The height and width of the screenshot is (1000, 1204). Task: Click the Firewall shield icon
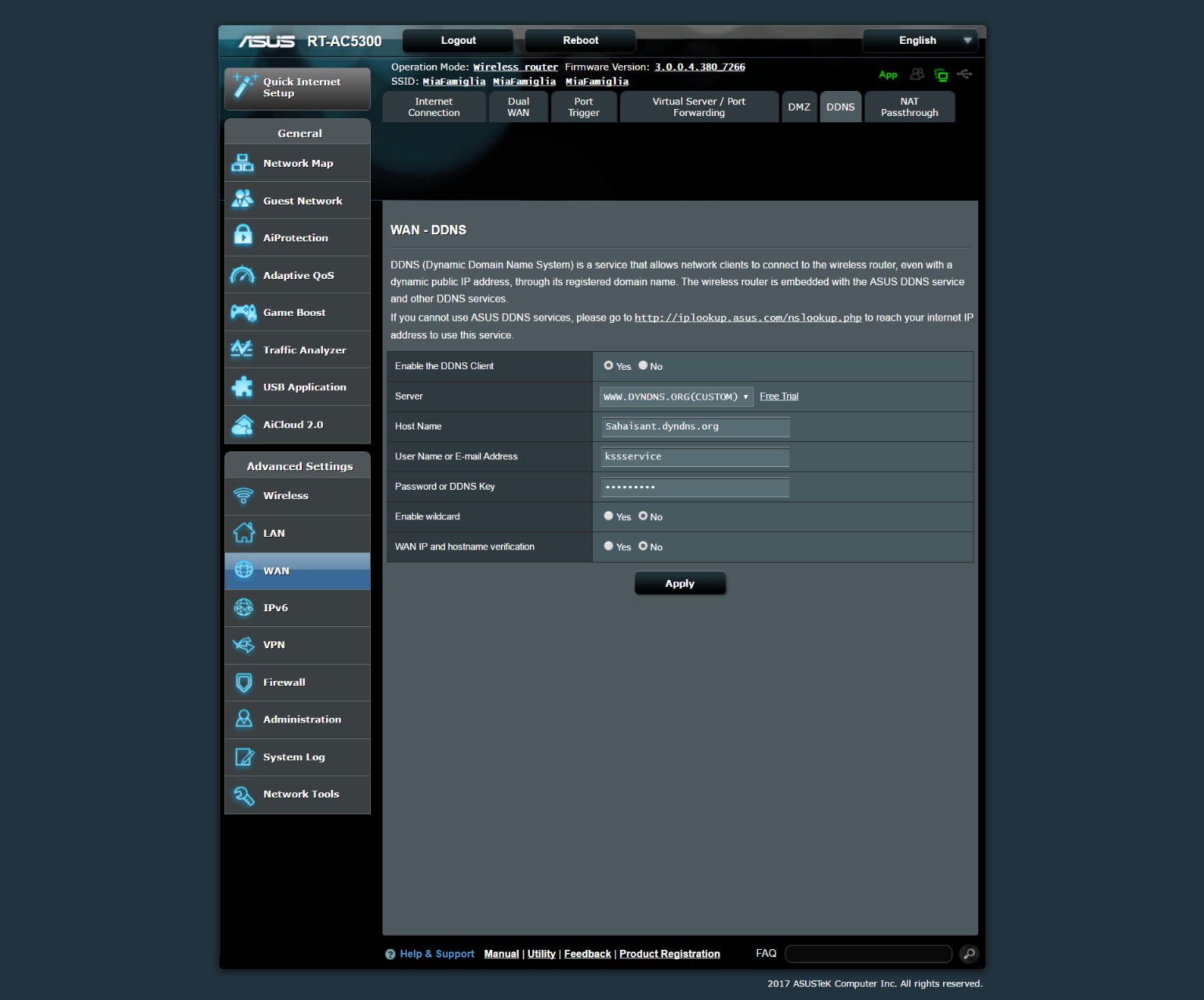point(244,682)
